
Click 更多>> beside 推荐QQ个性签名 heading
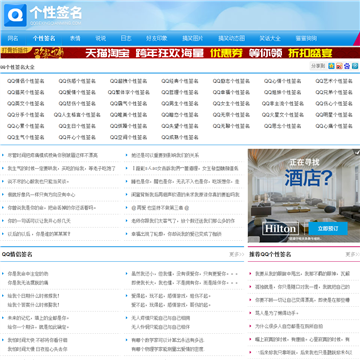point(352,254)
